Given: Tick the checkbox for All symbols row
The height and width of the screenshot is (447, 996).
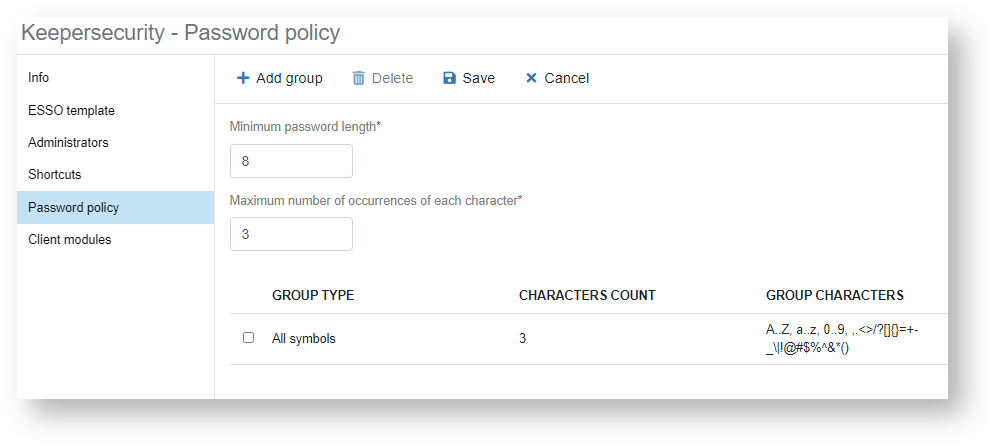Looking at the screenshot, I should (x=248, y=338).
